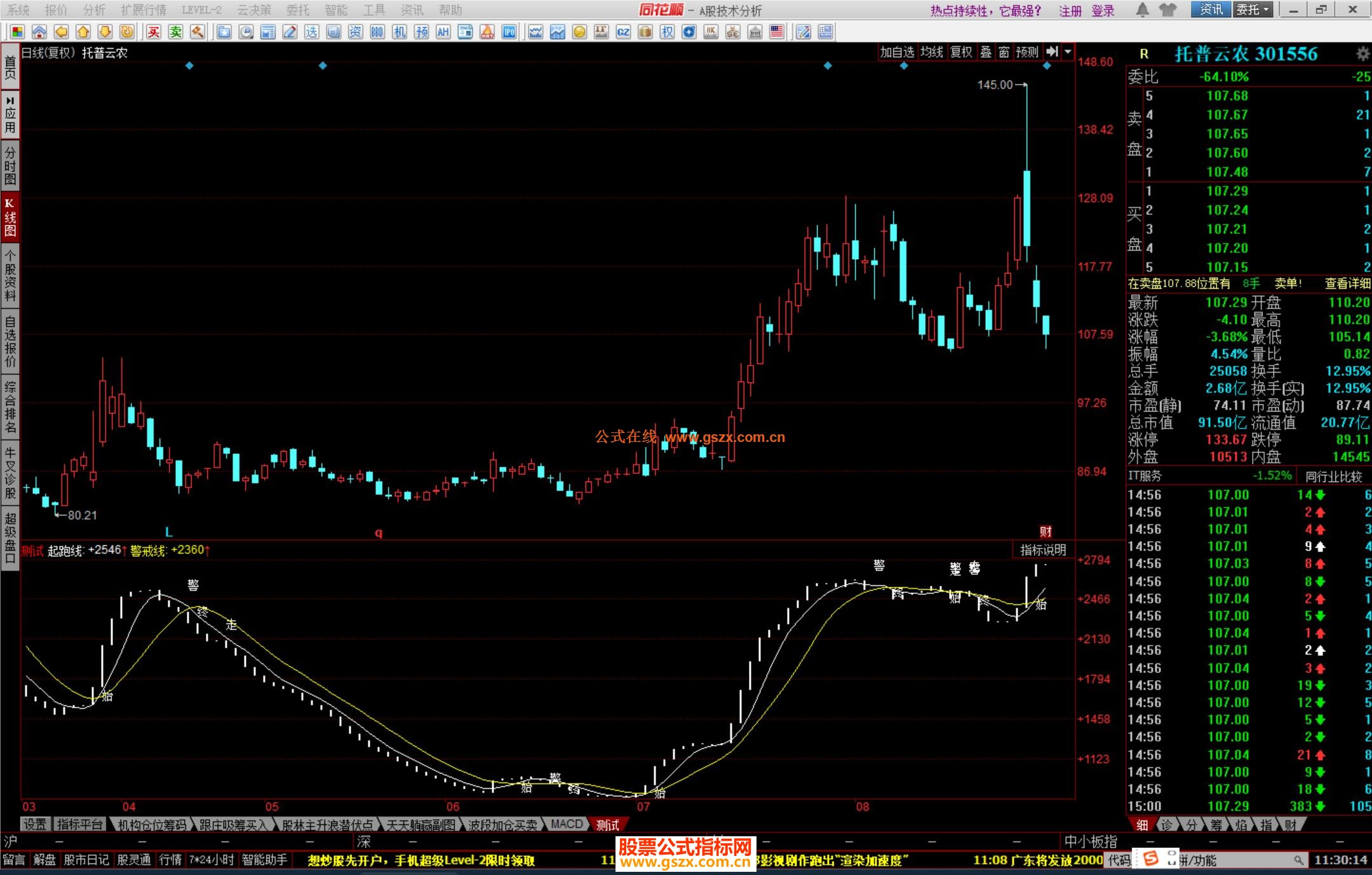Screen dimensions: 1372x875
Task: Switch to the MACD indicator tab
Action: point(566,824)
